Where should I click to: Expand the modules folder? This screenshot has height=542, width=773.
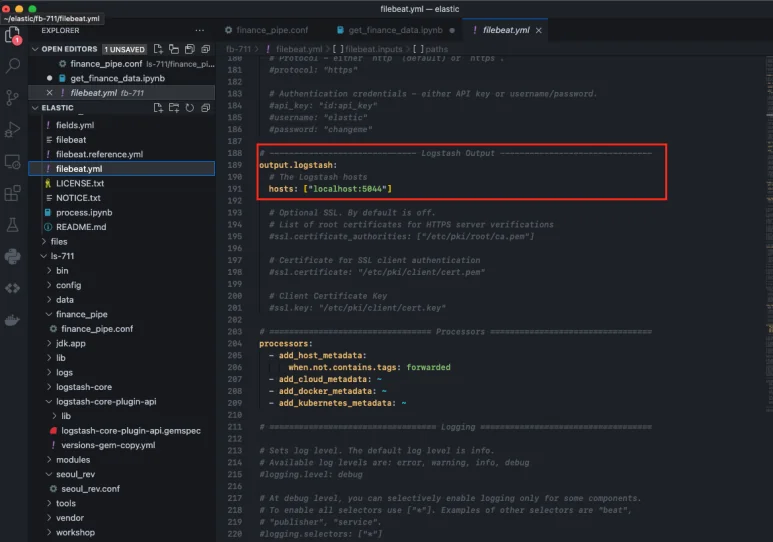point(72,460)
